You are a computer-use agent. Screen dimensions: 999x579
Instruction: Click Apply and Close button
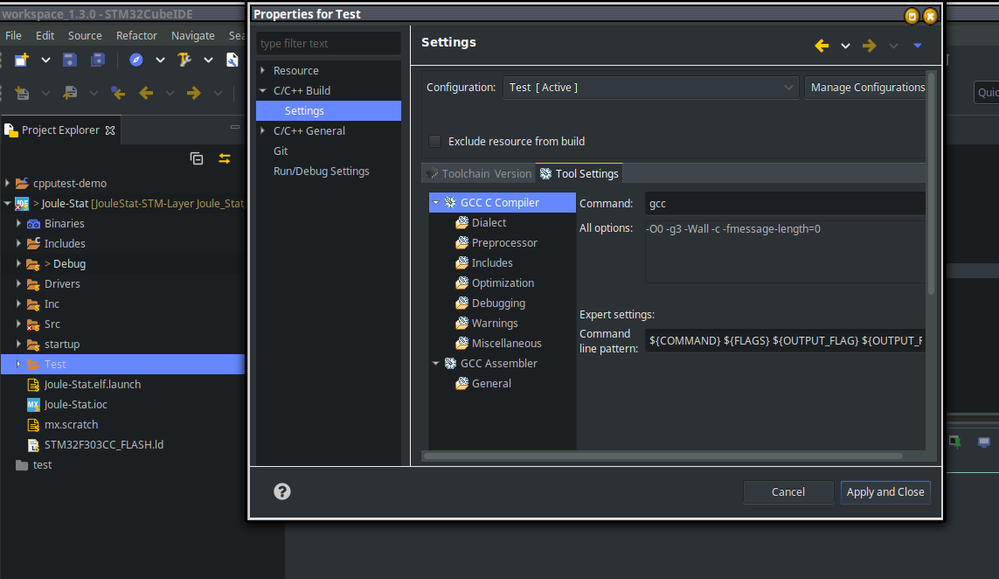point(885,492)
